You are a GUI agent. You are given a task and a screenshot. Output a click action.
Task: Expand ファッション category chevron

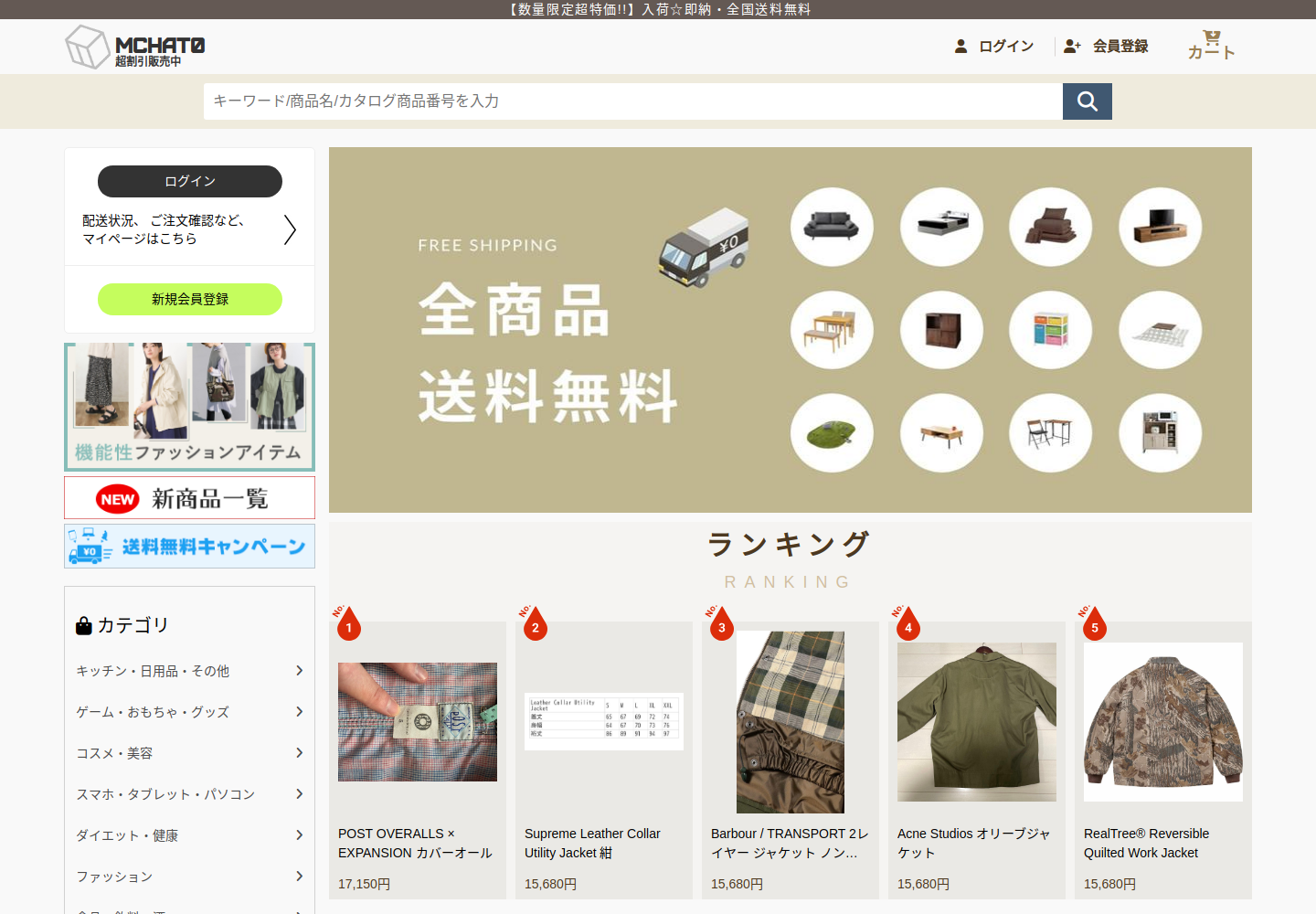pos(299,877)
